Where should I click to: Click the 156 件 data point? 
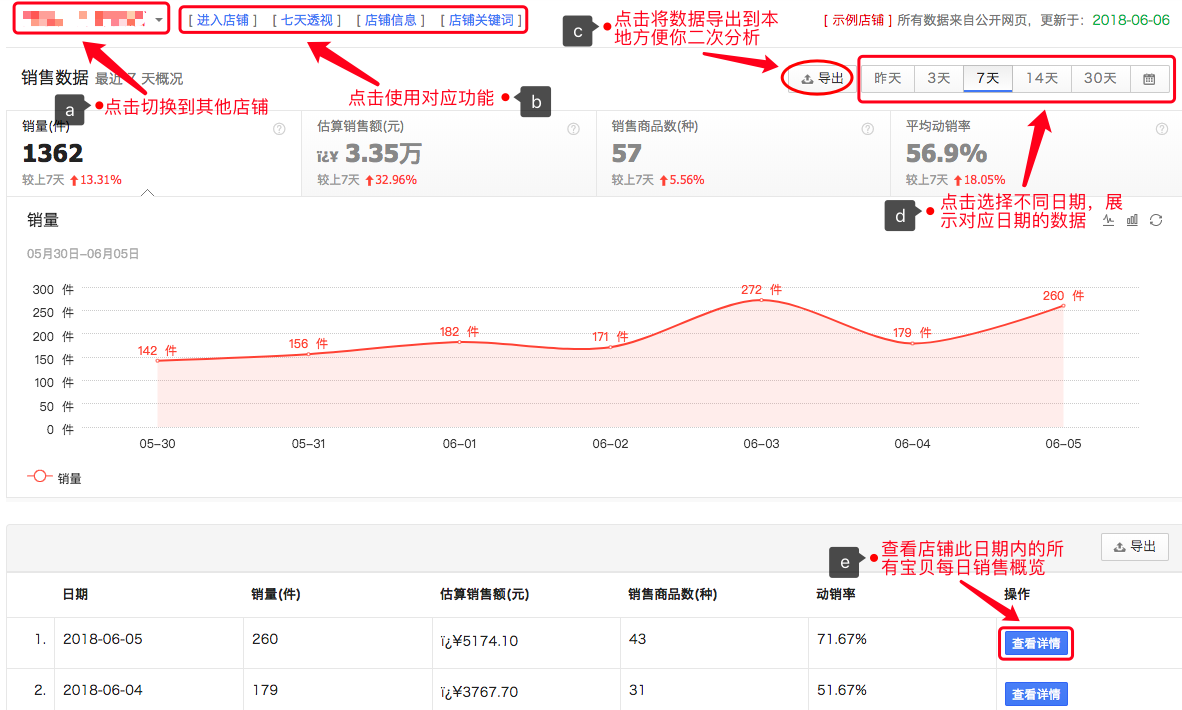[309, 354]
